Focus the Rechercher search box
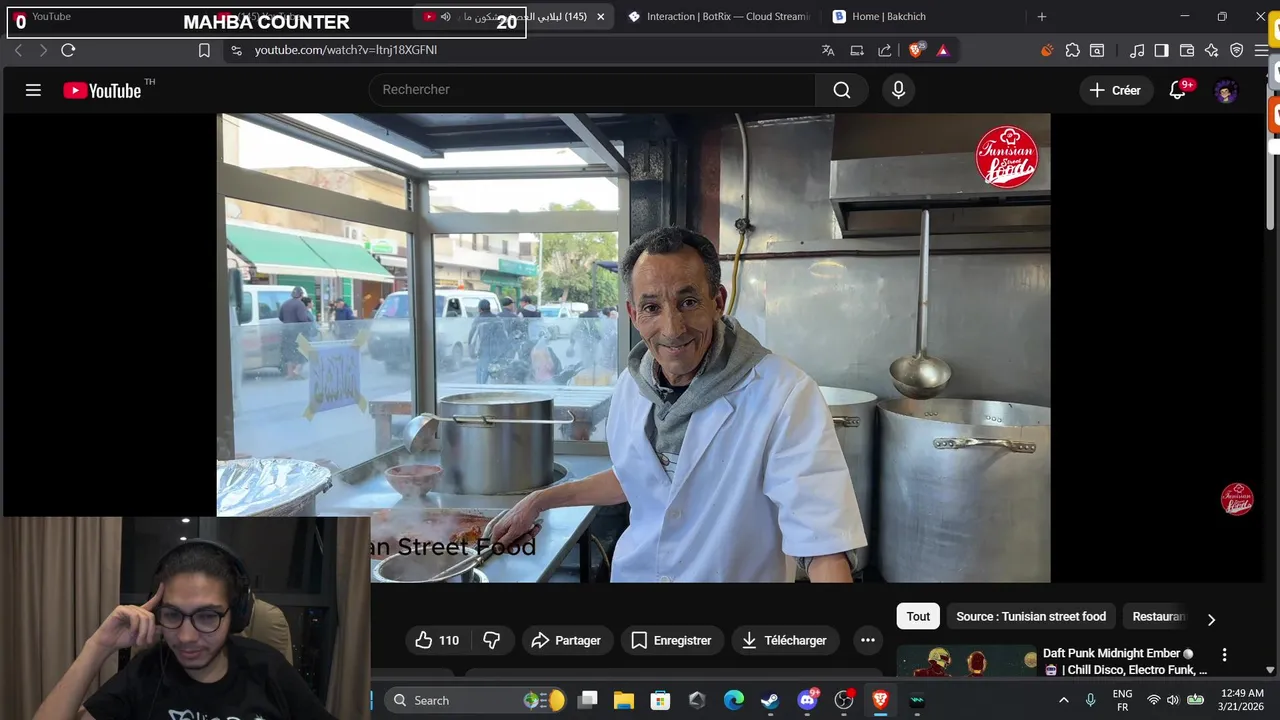 [x=592, y=90]
